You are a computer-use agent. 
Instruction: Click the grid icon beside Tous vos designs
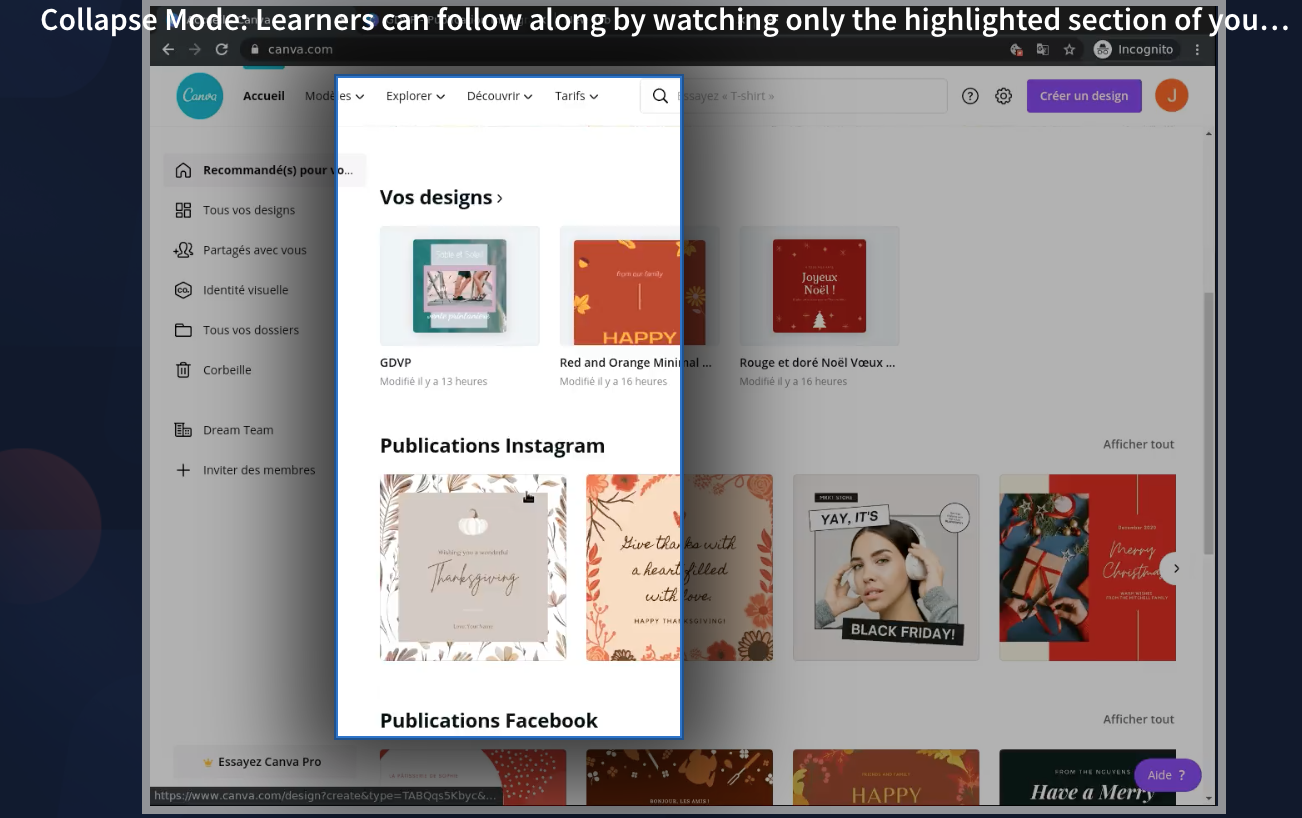pyautogui.click(x=183, y=210)
